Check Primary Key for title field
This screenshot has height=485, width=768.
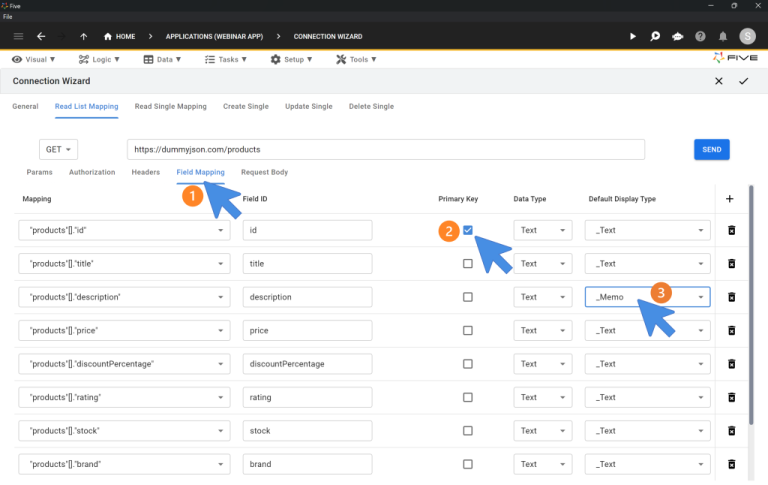coord(468,264)
